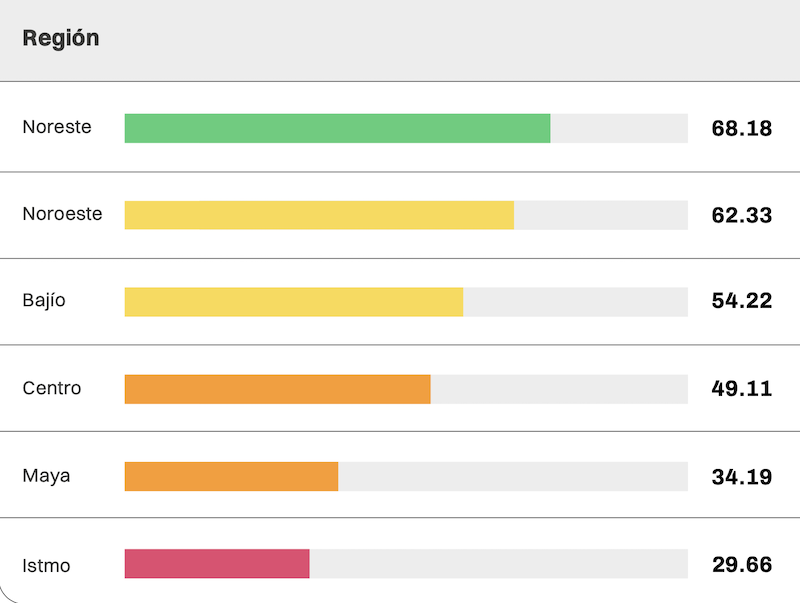The height and width of the screenshot is (603, 800).
Task: Click the Centro region label
Action: (x=52, y=388)
